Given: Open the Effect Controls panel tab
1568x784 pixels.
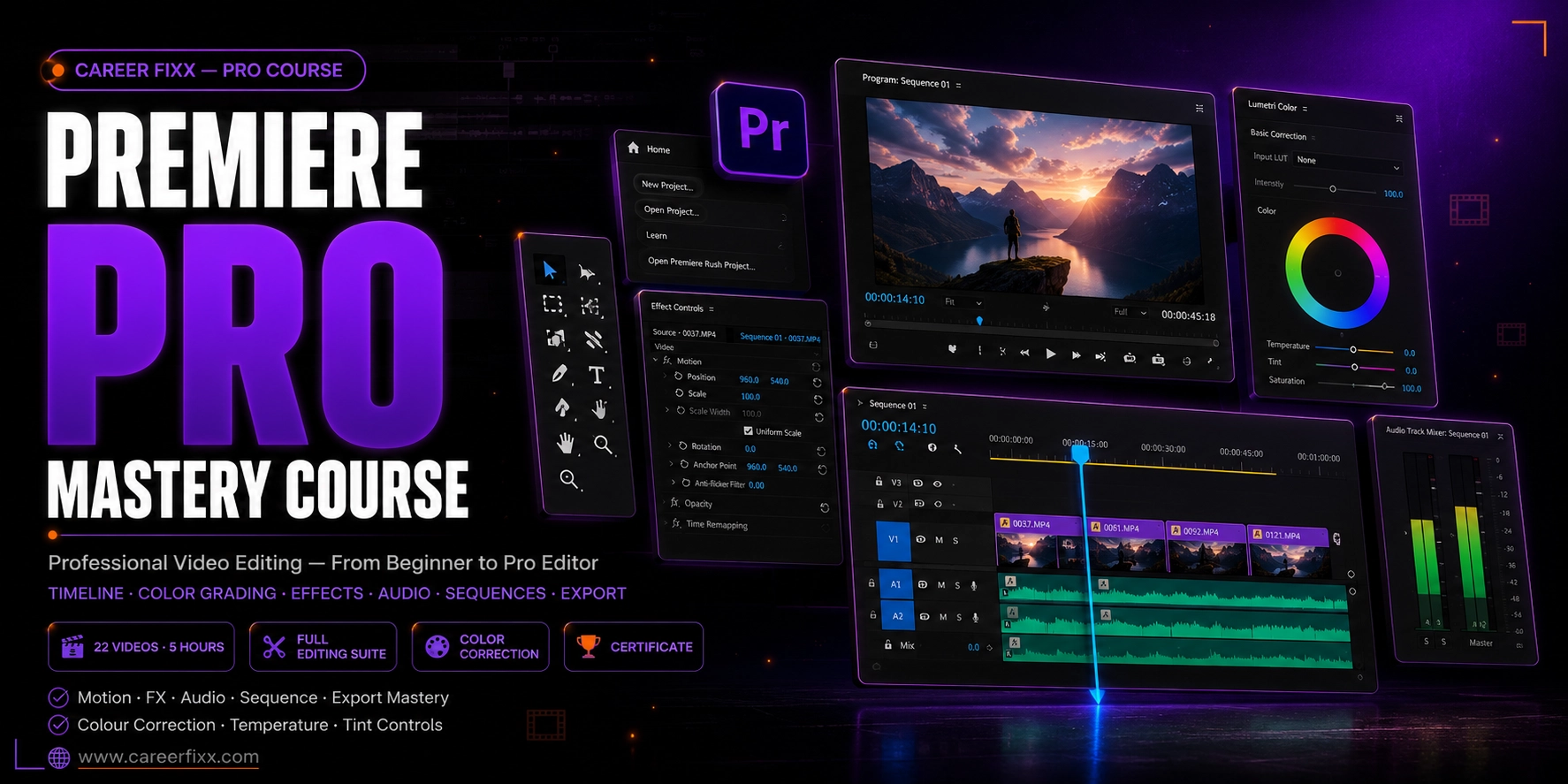Looking at the screenshot, I should coord(677,307).
